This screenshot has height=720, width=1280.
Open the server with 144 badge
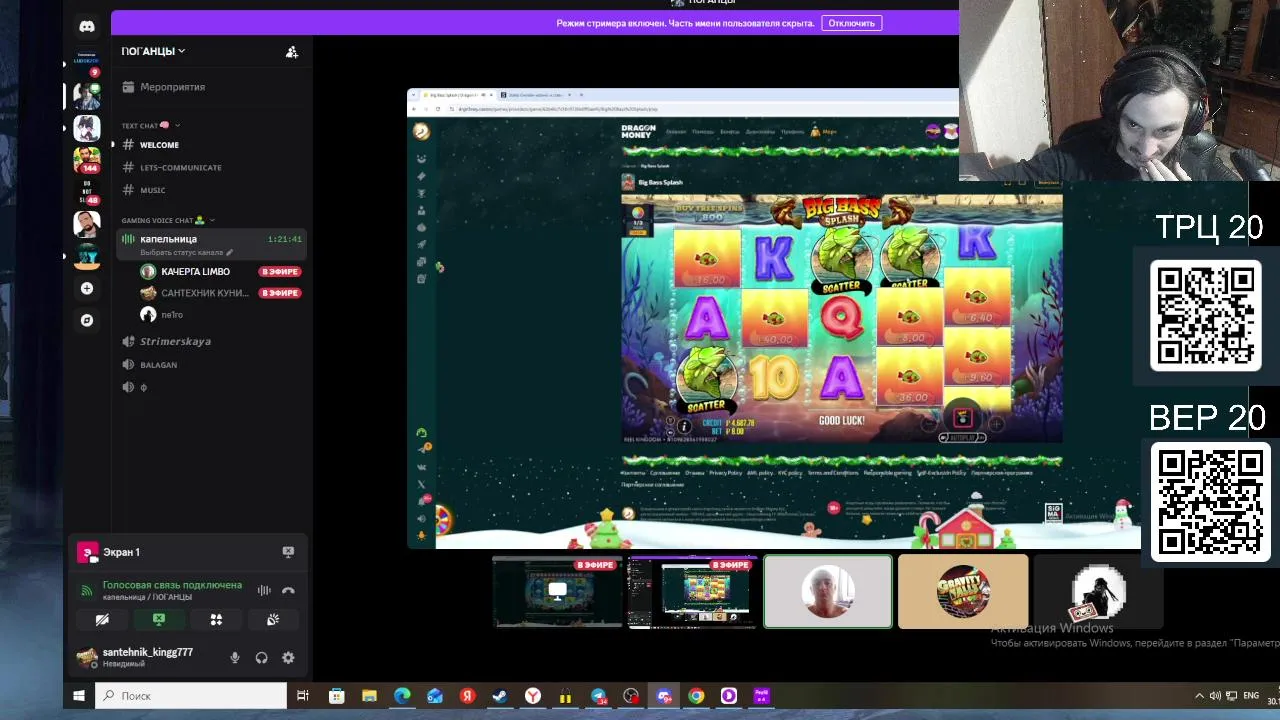87,159
